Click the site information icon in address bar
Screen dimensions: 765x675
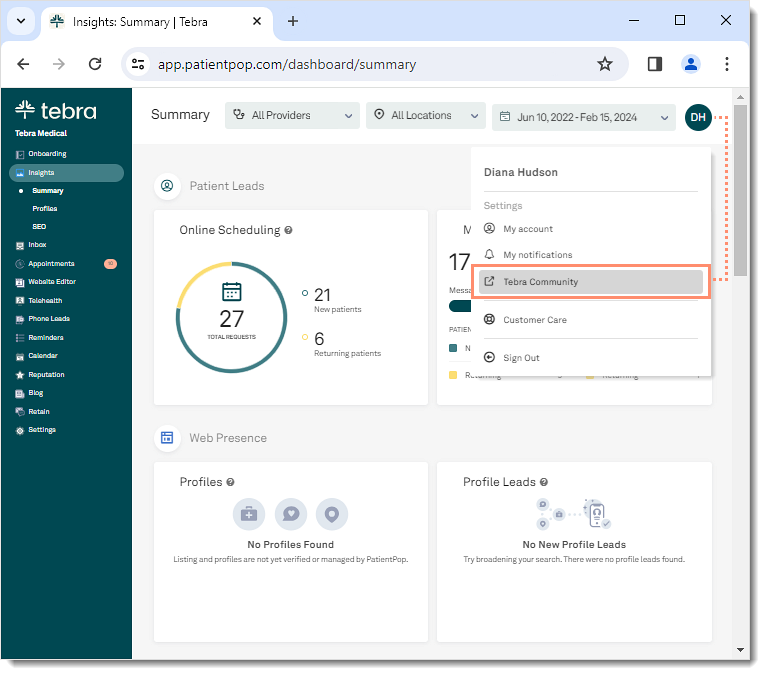coord(138,64)
